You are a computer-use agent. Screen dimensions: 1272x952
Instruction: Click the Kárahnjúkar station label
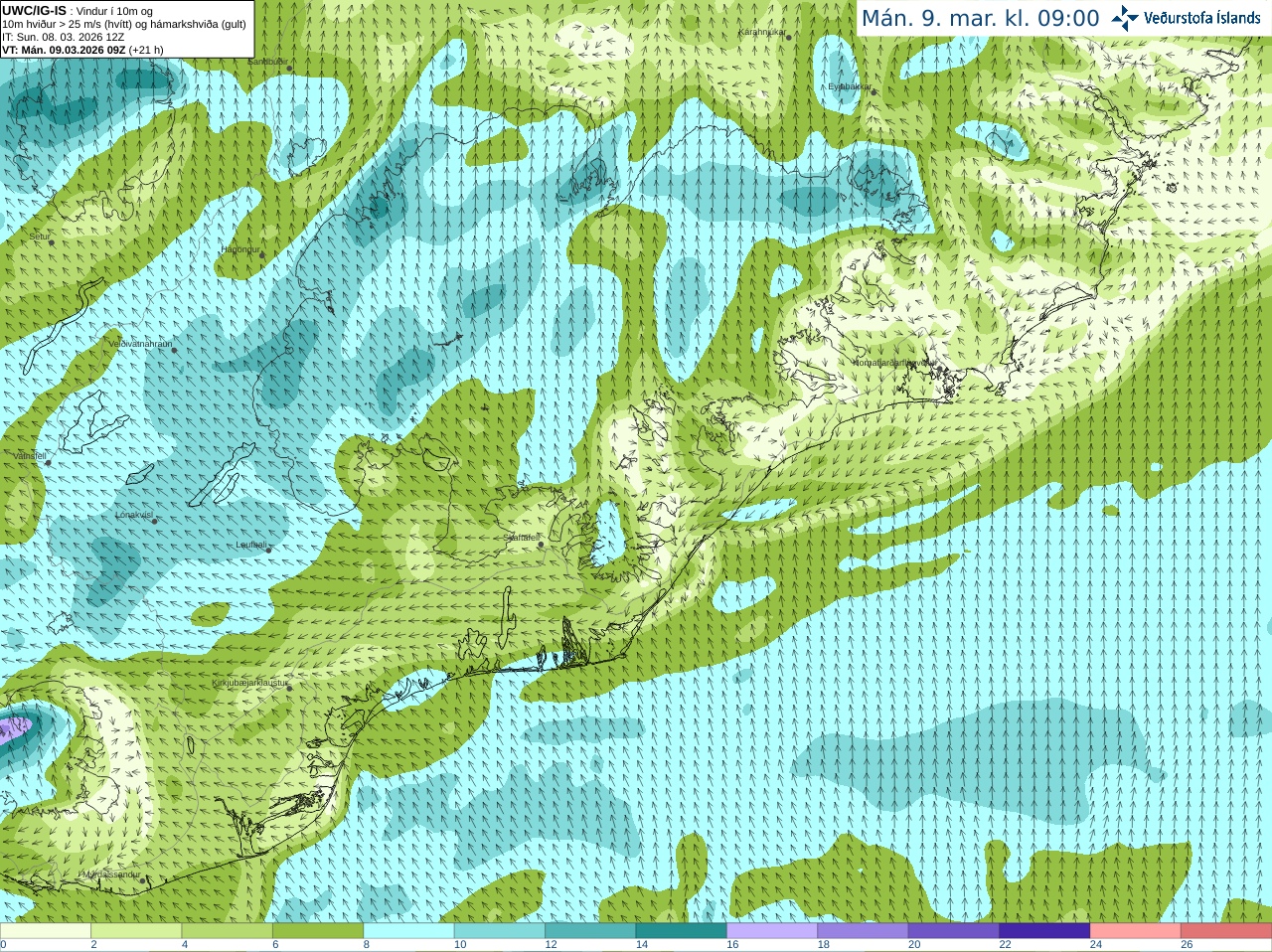[x=763, y=33]
